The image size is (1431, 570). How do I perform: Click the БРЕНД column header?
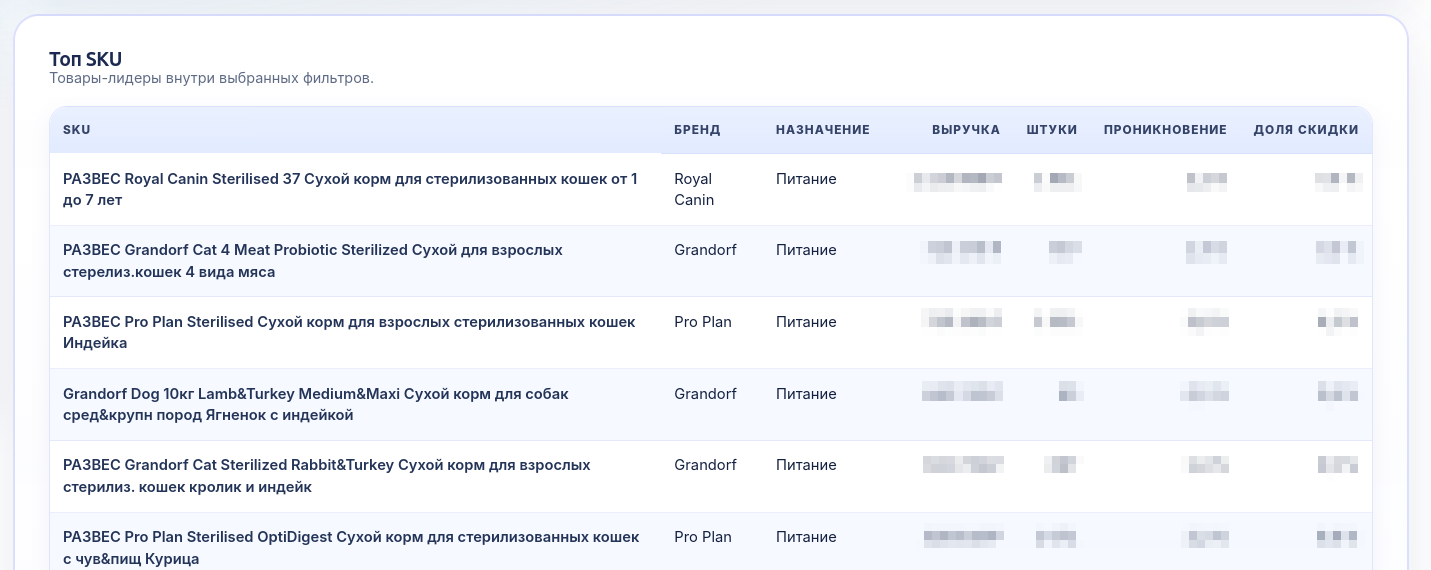[697, 130]
